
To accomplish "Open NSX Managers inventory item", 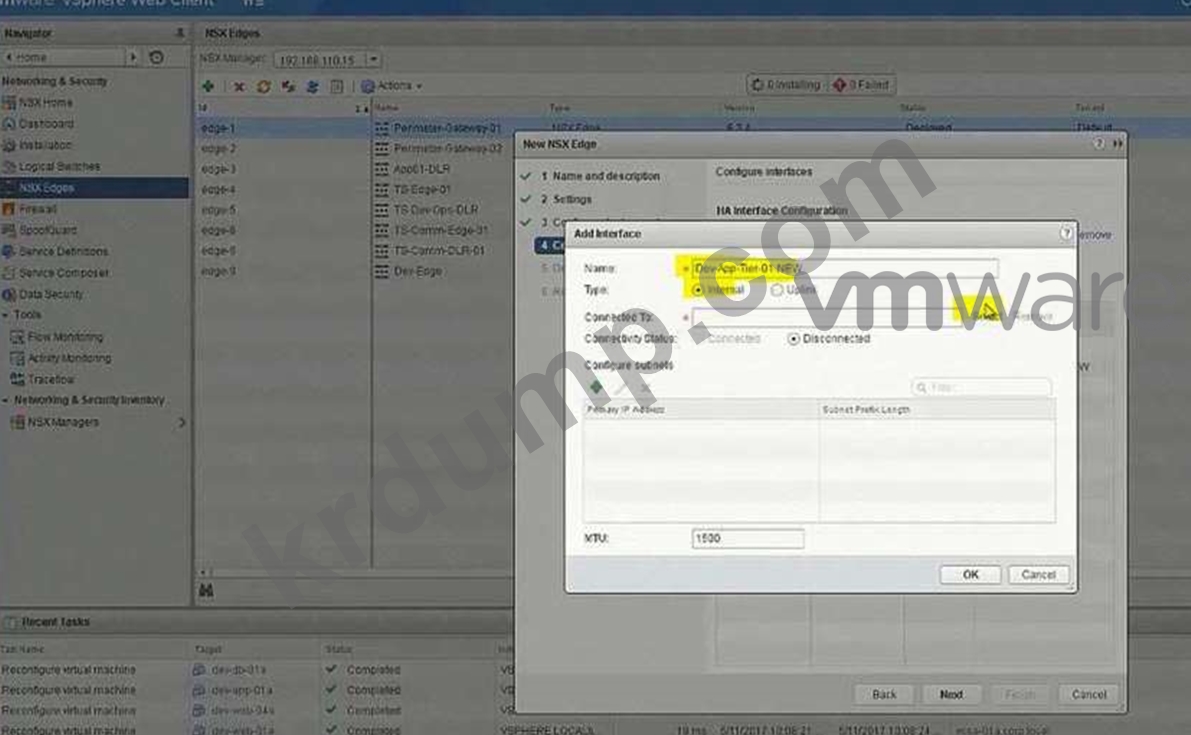I will tap(63, 422).
